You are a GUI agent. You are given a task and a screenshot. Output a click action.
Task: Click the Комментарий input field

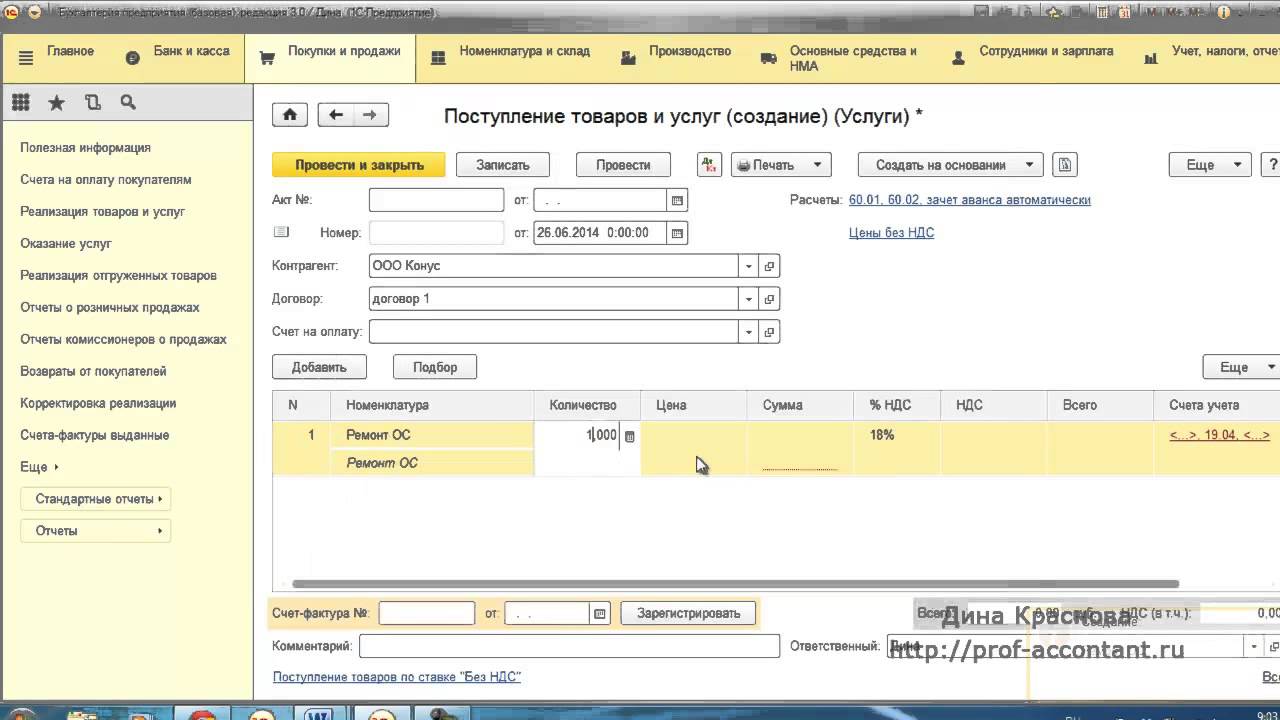[x=569, y=647]
